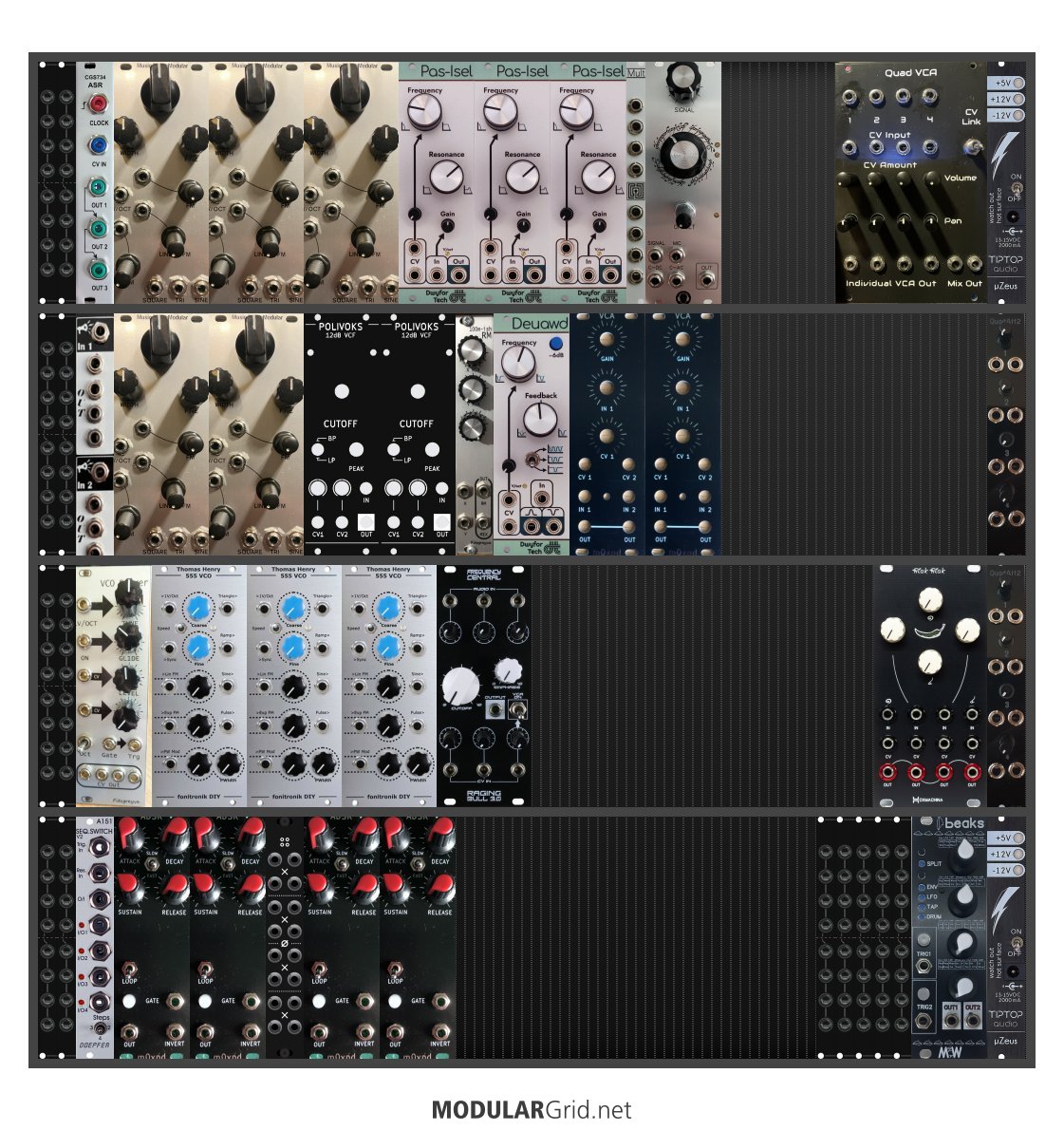Click the red CLOCK jack on the CGS734 ASR

97,105
